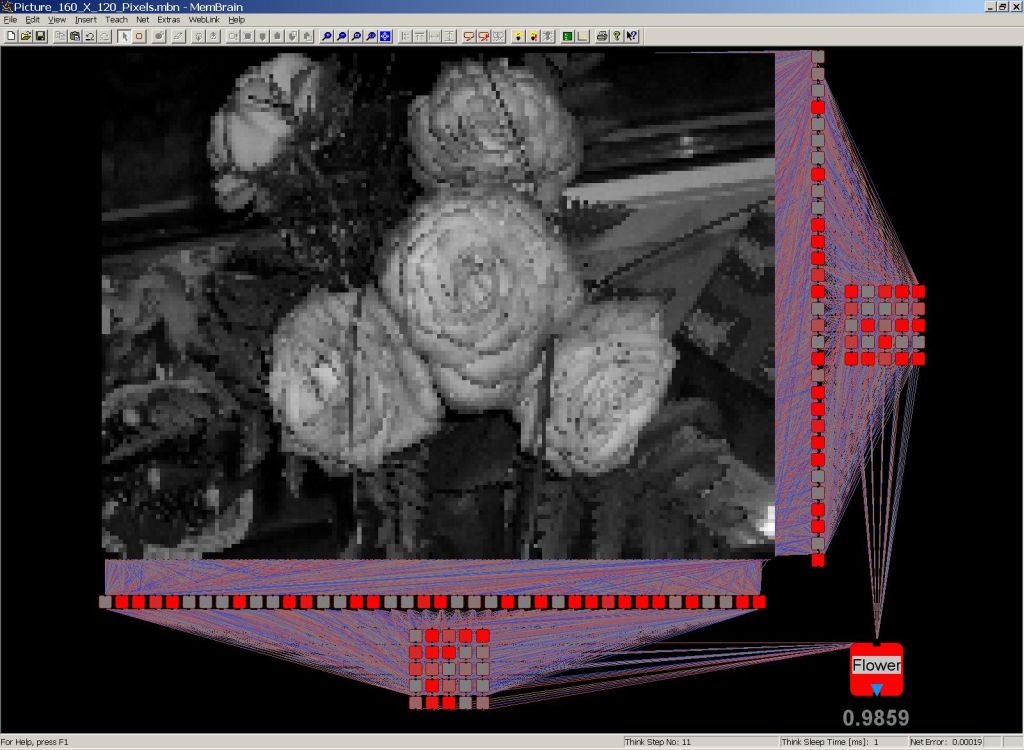Click the blue zoom-fit icon
This screenshot has height=750, width=1024.
tap(386, 37)
